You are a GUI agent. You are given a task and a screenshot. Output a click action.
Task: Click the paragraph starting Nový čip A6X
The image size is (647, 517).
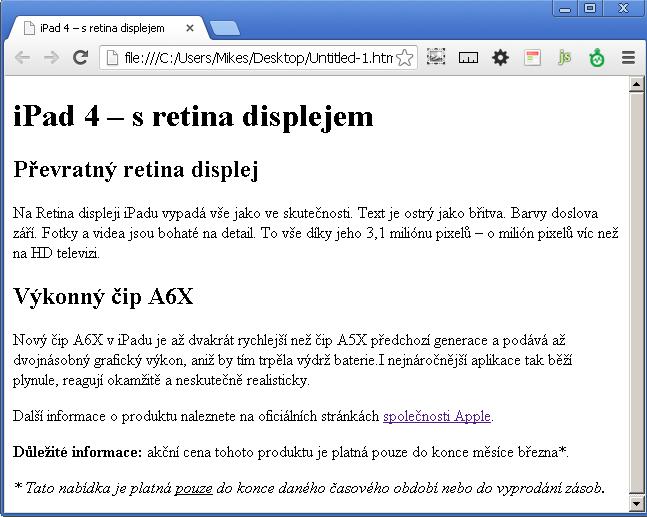[292, 360]
